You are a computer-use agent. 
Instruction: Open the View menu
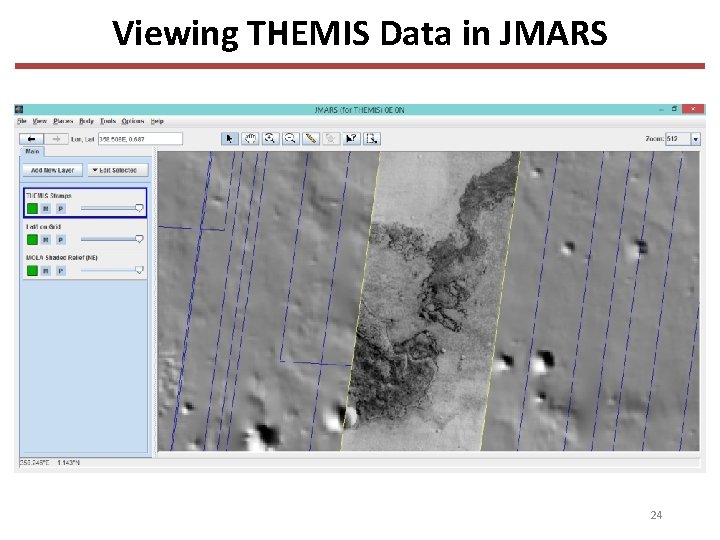(x=39, y=121)
